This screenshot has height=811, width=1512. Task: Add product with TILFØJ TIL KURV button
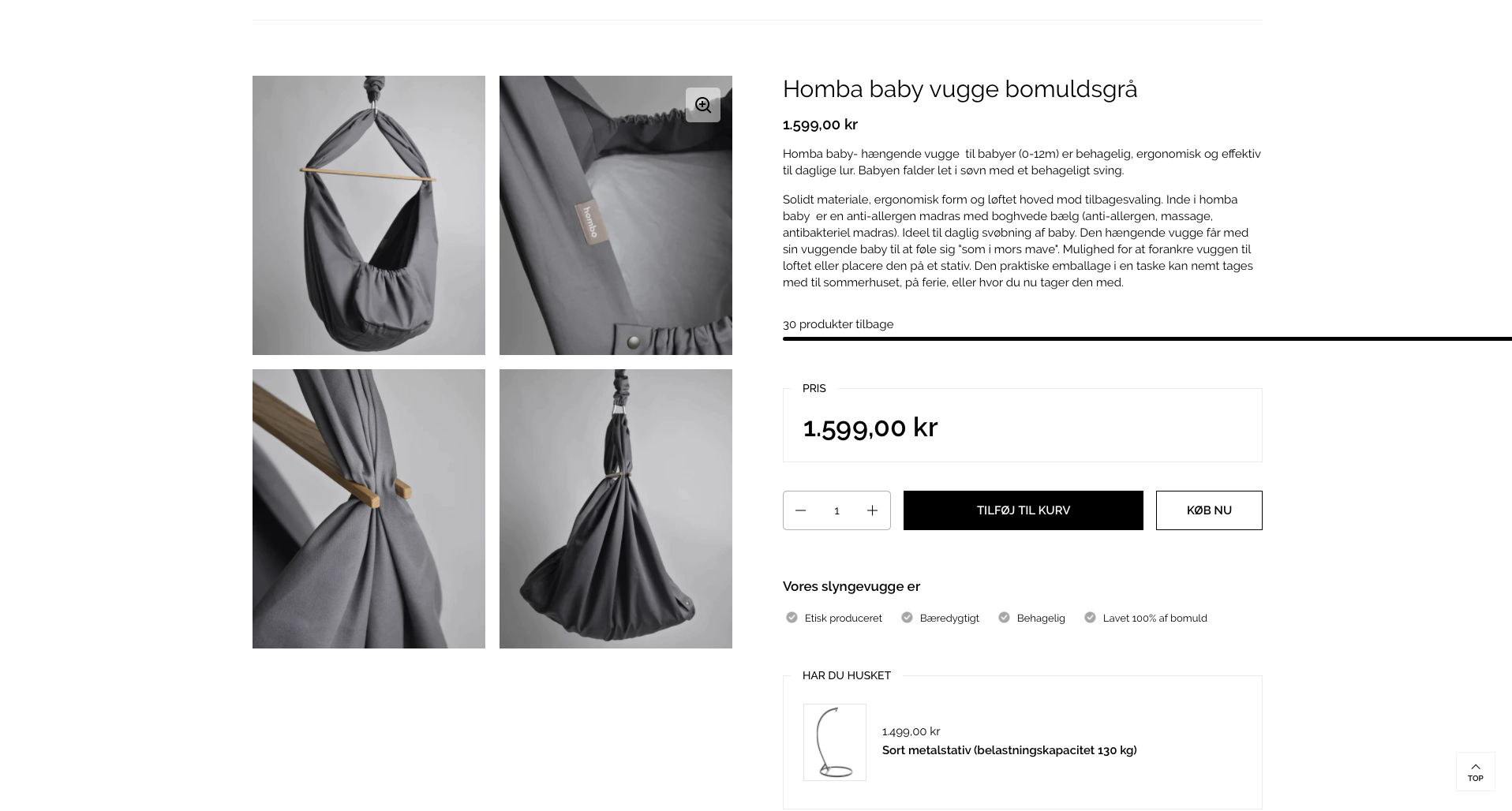click(x=1023, y=510)
